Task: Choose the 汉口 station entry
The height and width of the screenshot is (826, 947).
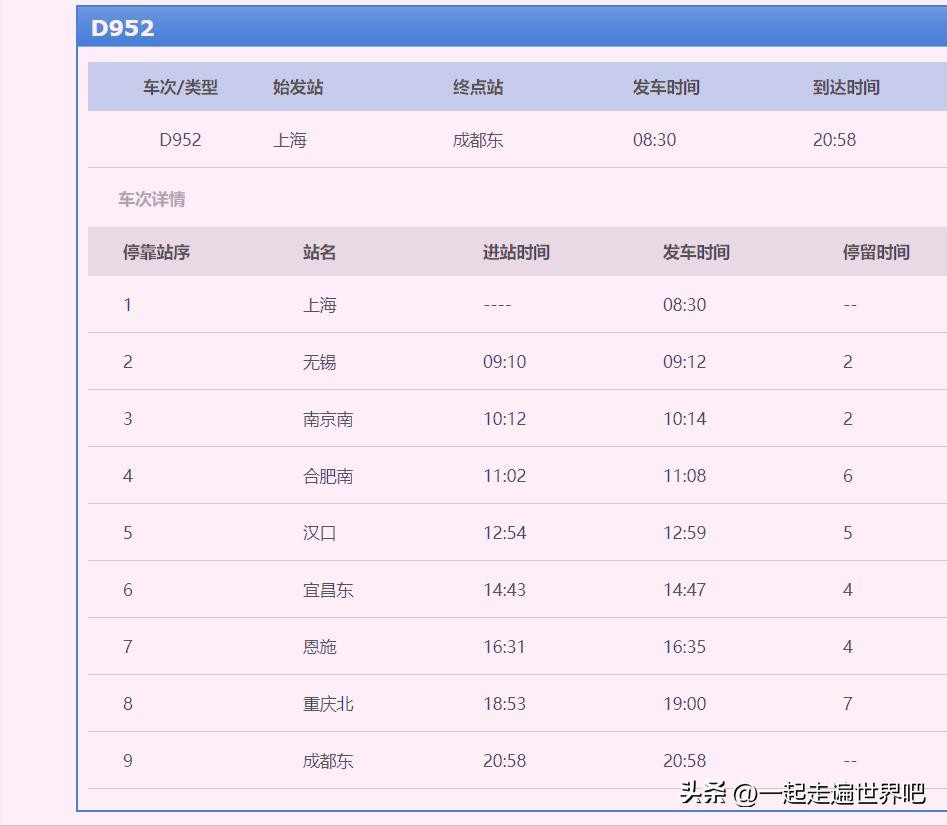Action: [320, 533]
